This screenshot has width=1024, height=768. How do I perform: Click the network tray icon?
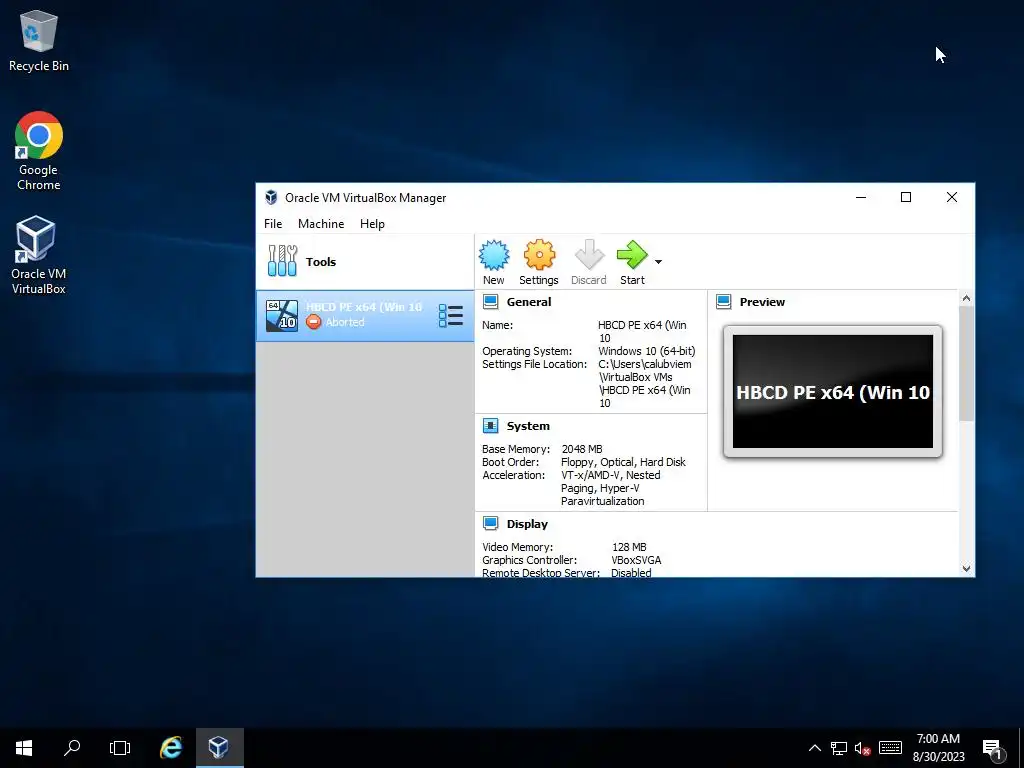(839, 748)
